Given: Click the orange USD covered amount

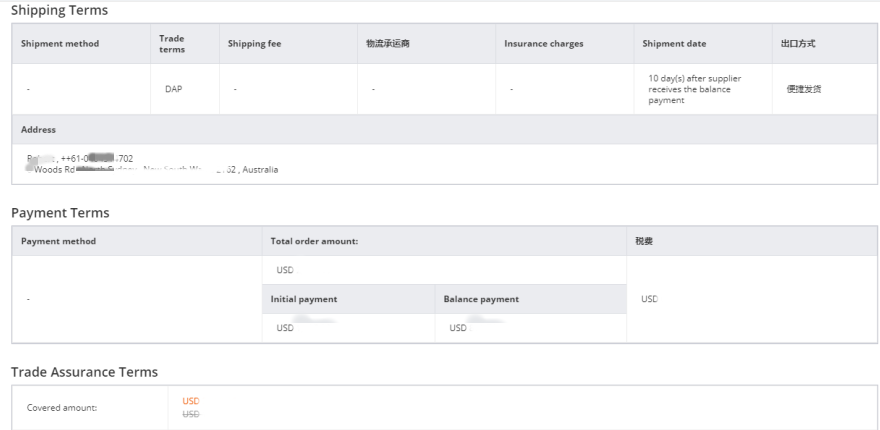Looking at the screenshot, I should 191,401.
